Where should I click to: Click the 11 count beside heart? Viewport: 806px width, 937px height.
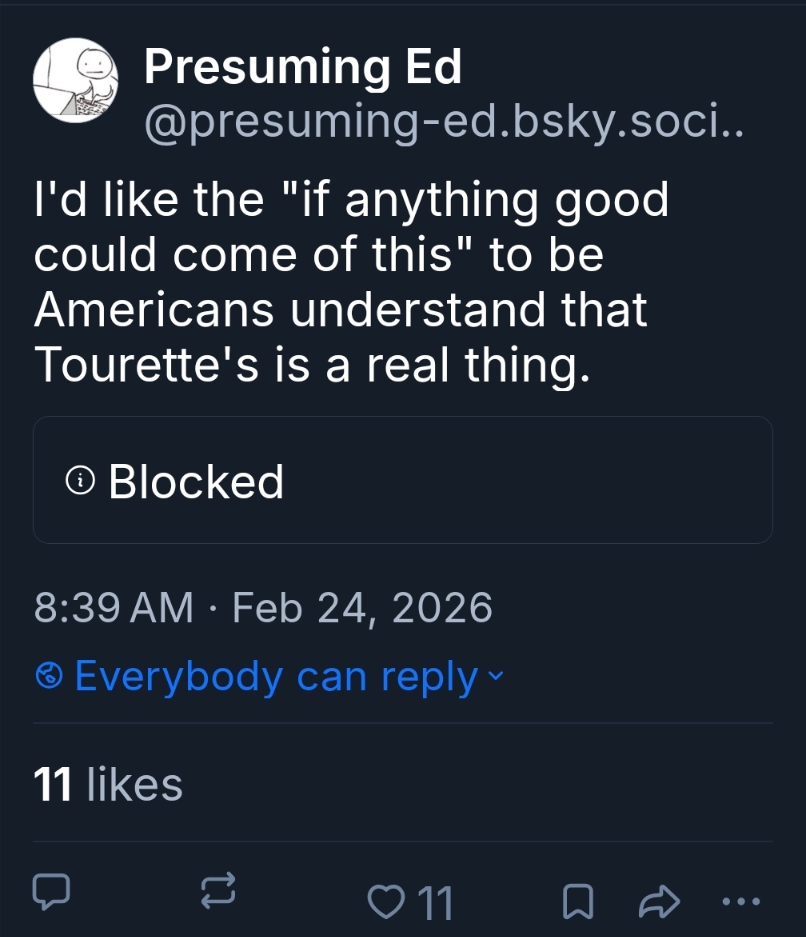[433, 904]
